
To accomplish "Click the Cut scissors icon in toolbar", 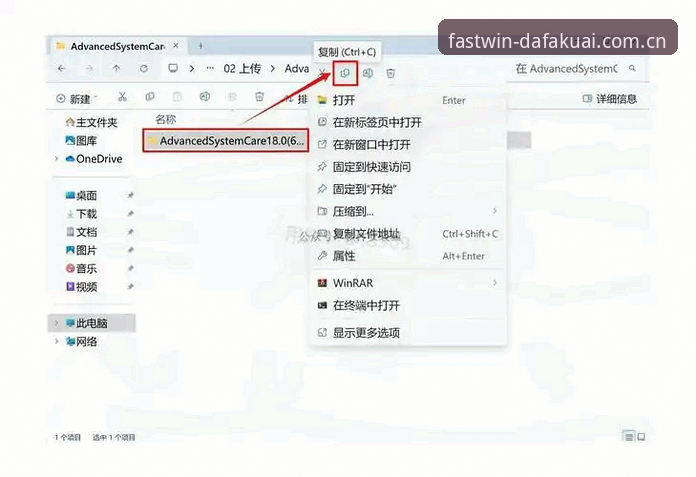I will click(123, 97).
